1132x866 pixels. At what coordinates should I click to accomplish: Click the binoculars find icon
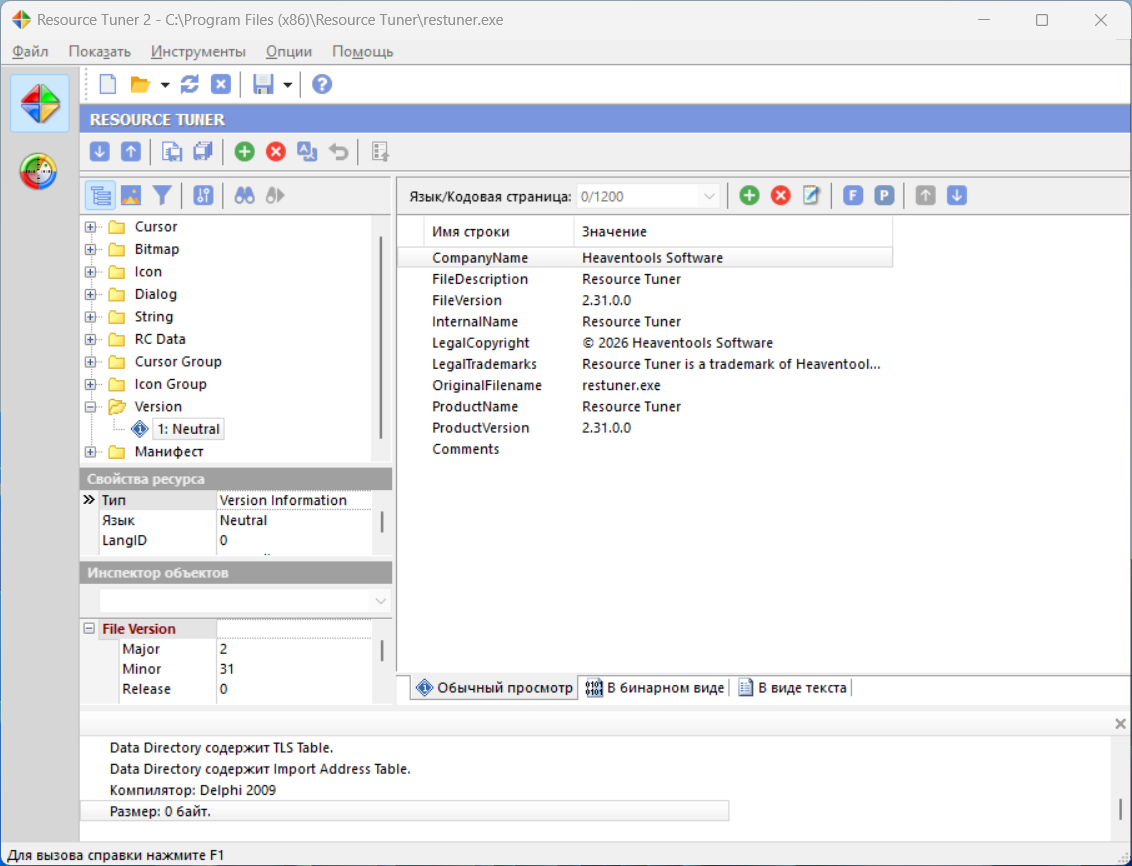point(244,196)
